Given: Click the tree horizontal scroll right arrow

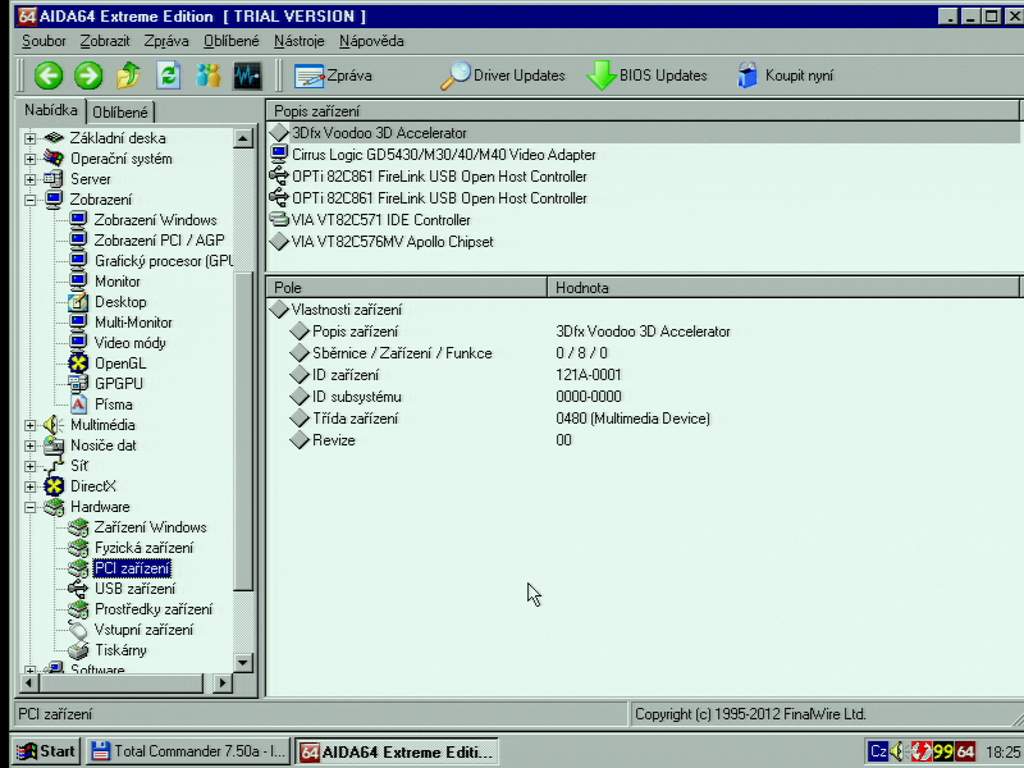Looking at the screenshot, I should (222, 683).
